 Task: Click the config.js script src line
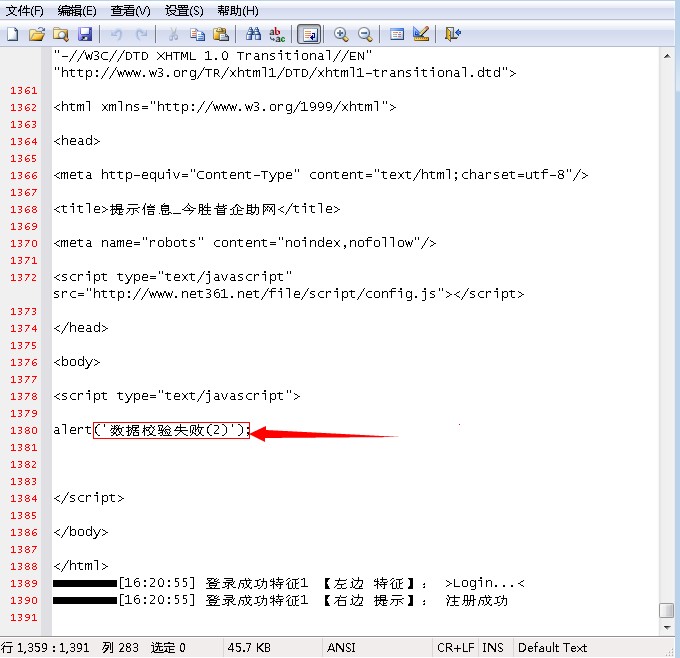click(288, 294)
